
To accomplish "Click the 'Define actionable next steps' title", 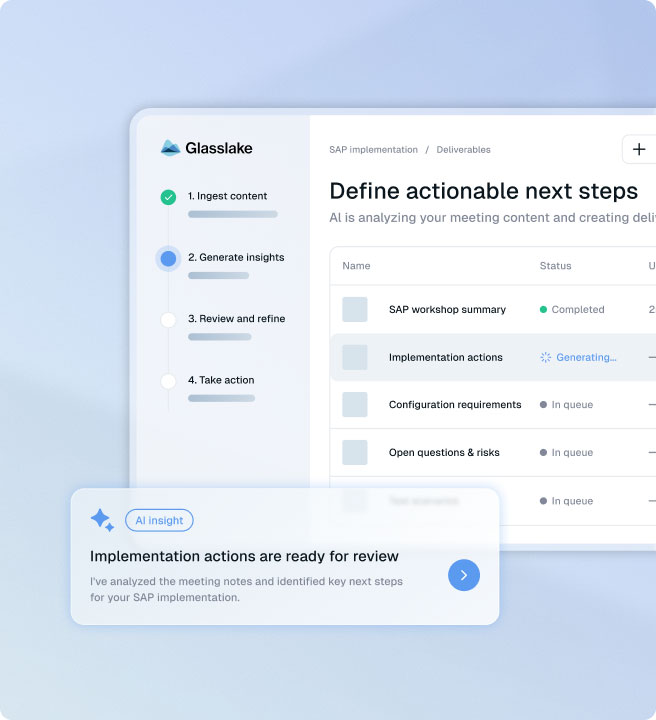I will coord(483,191).
